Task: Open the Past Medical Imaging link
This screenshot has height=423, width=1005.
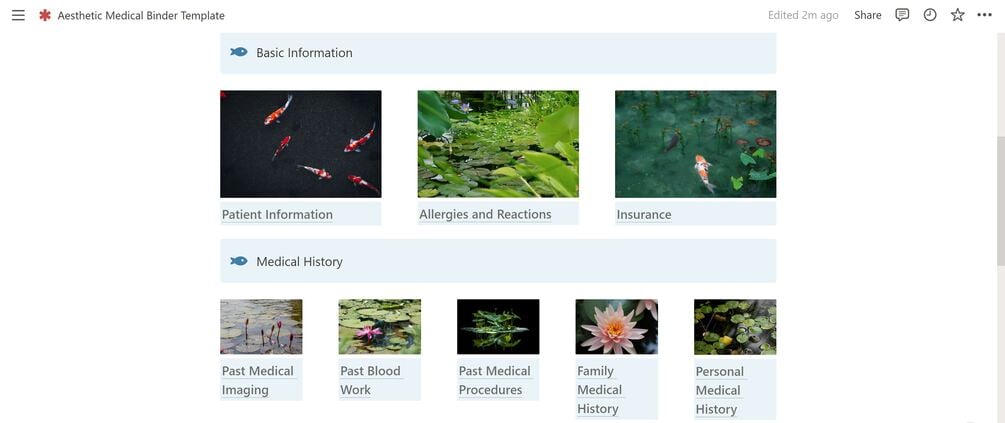Action: (258, 380)
